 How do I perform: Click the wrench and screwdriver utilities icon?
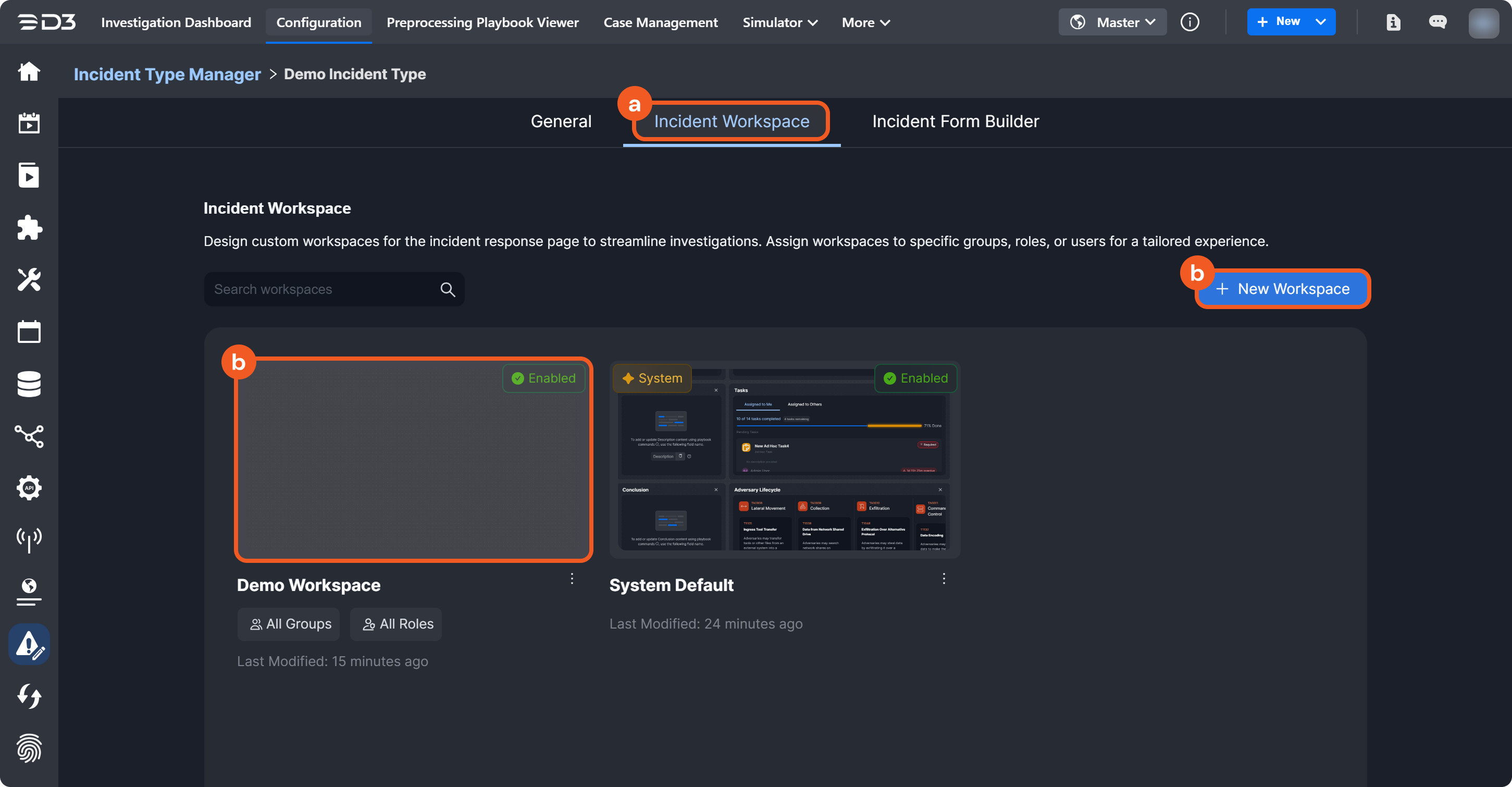[29, 279]
